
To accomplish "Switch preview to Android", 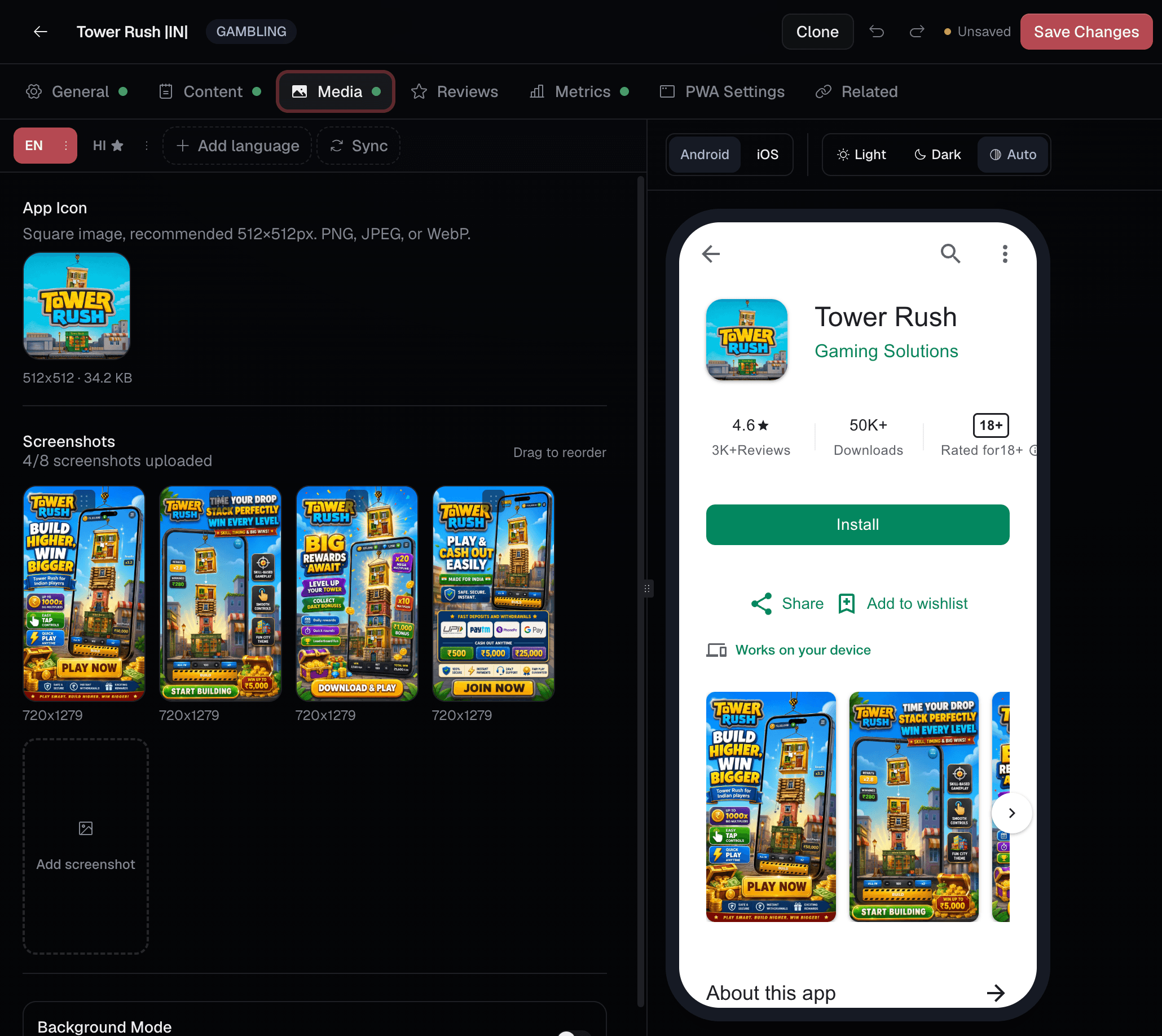I will [705, 154].
